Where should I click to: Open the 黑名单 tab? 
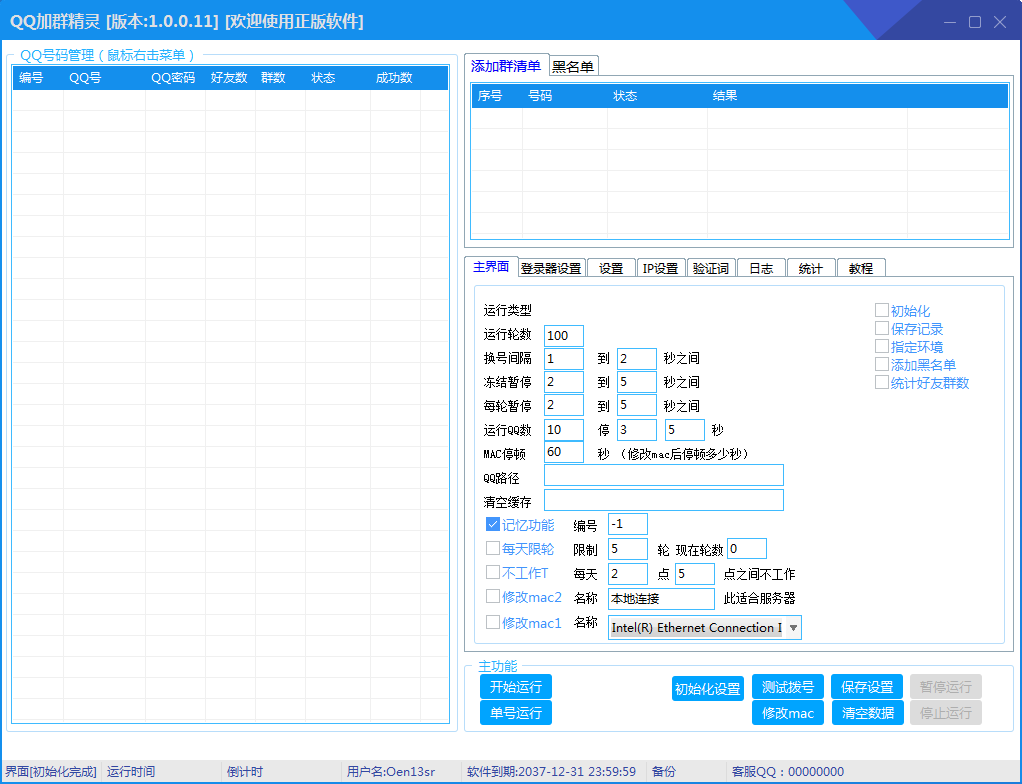573,66
